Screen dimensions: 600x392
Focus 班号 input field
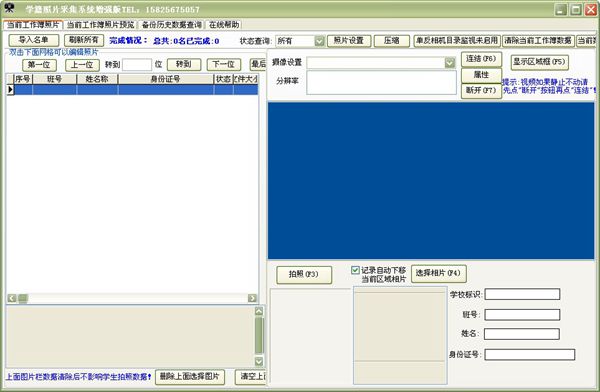coord(522,315)
